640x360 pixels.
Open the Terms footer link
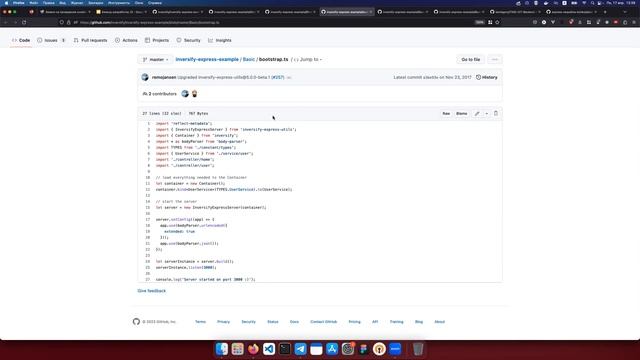pos(200,322)
